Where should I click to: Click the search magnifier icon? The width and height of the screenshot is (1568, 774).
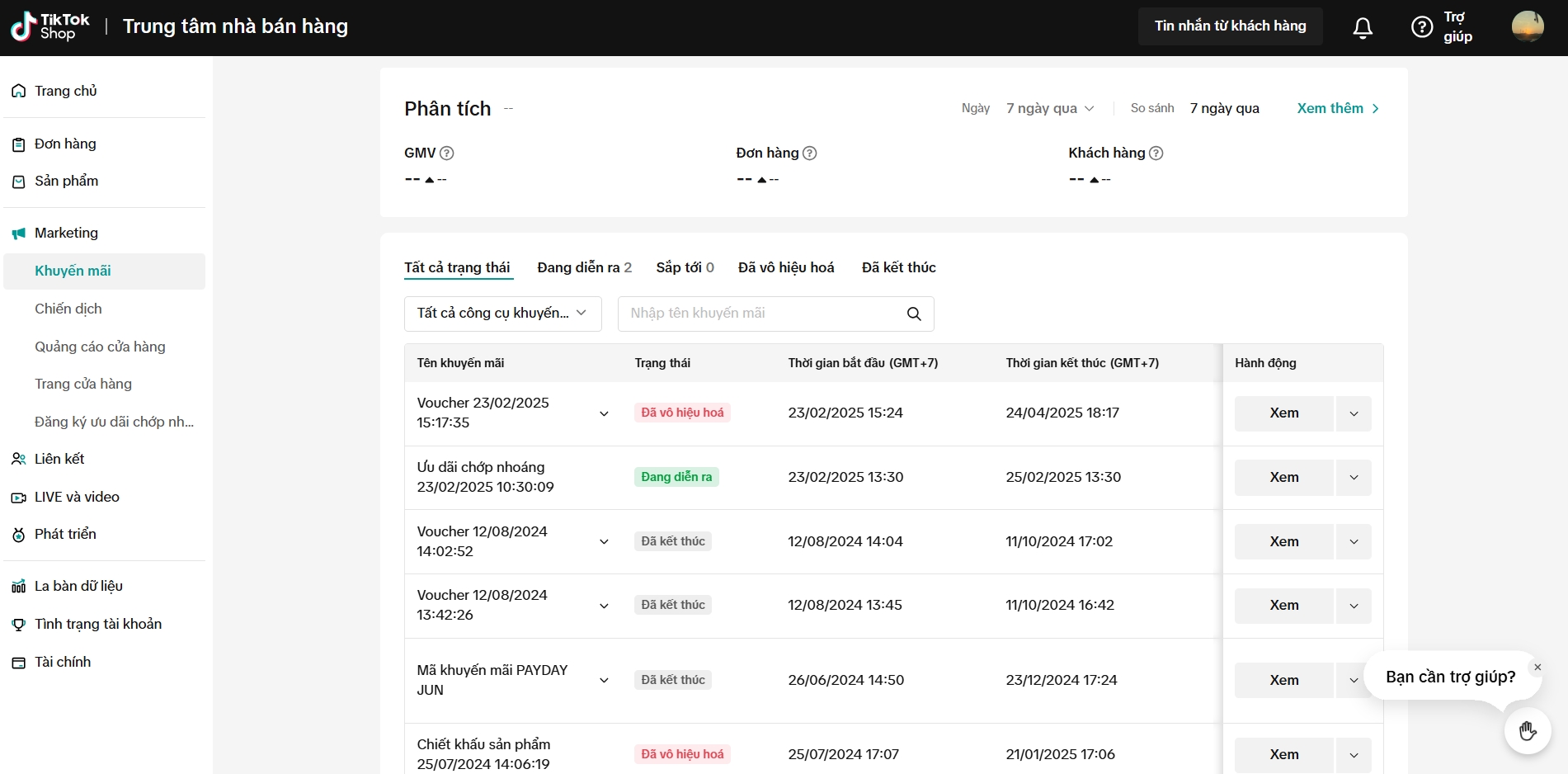(914, 314)
